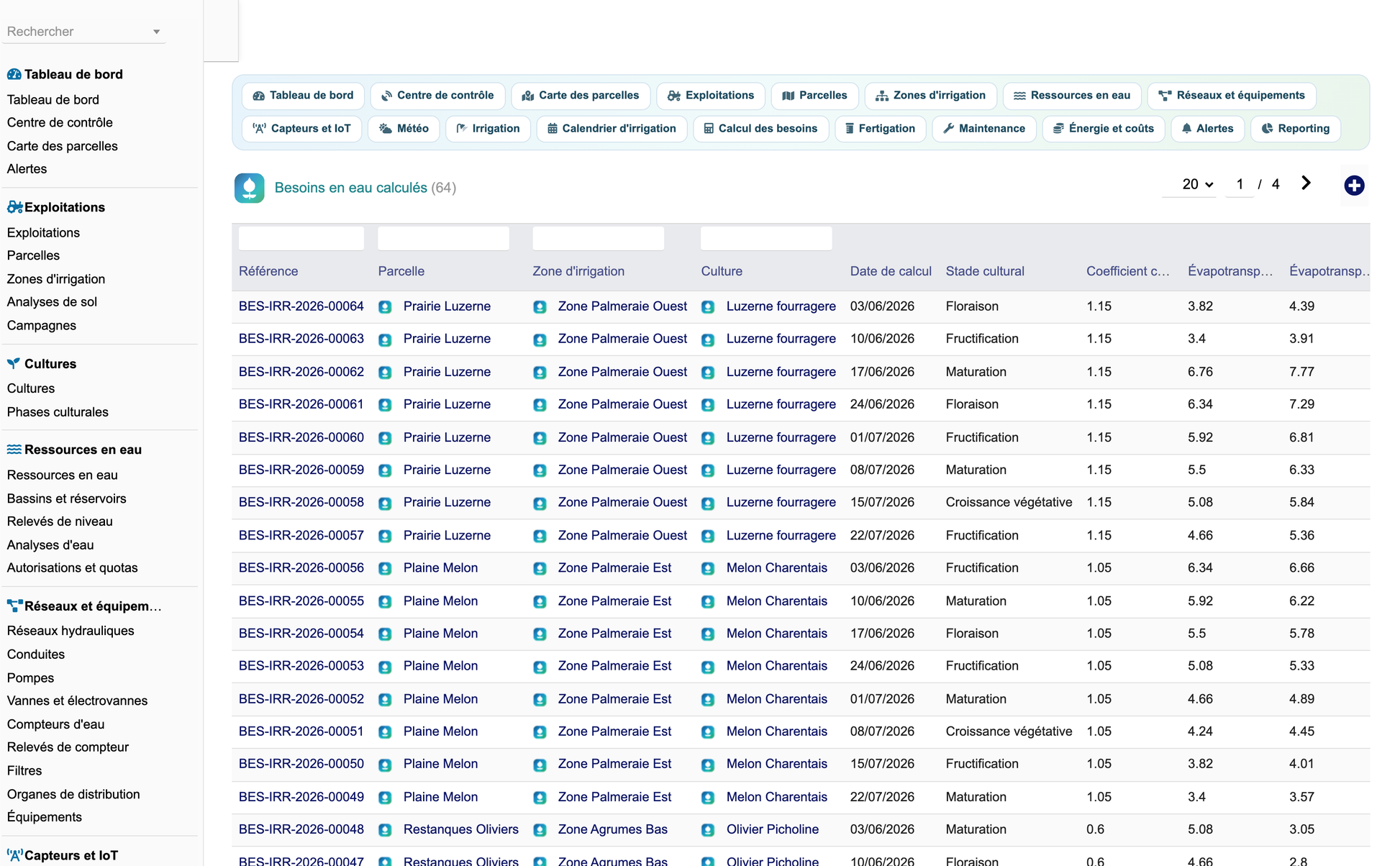Image resolution: width=1400 pixels, height=866 pixels.
Task: Open Analyses de sol in sidebar
Action: (52, 302)
